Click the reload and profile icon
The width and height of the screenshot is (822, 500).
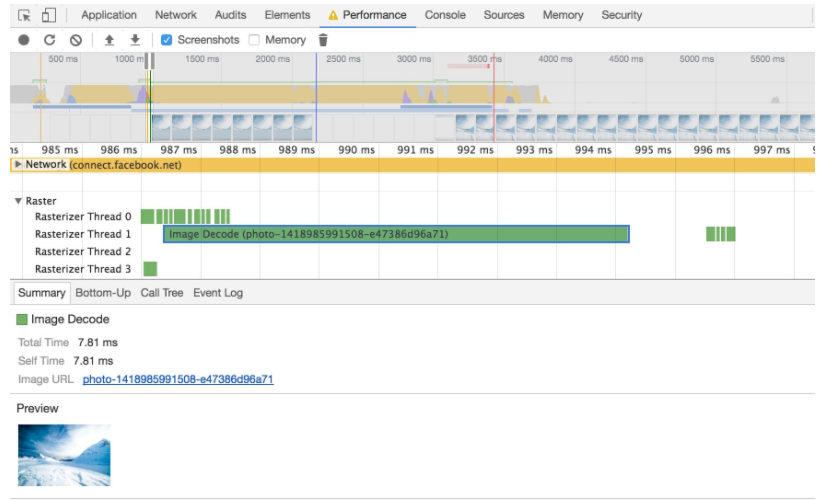(x=50, y=40)
